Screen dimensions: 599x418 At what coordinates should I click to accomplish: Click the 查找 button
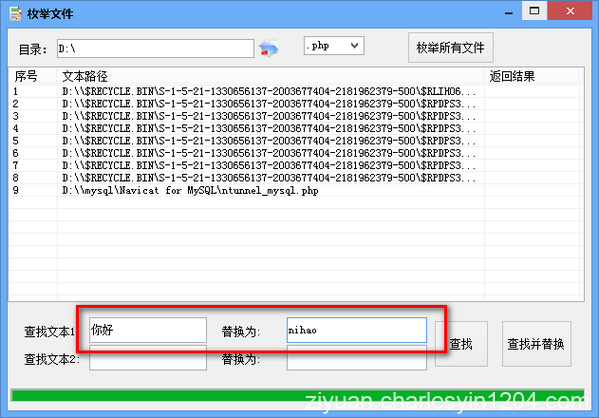(x=461, y=344)
